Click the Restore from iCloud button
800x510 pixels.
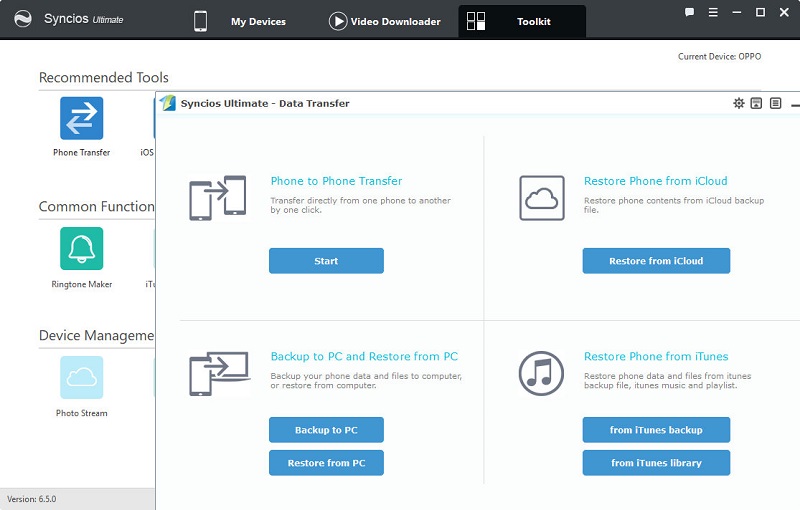(656, 261)
